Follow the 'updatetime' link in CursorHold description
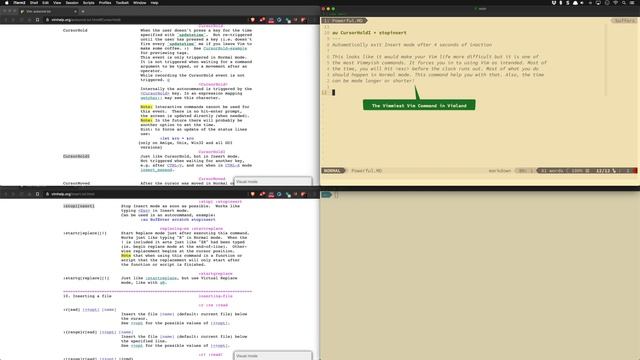Image resolution: width=640 pixels, height=360 pixels. [191, 35]
